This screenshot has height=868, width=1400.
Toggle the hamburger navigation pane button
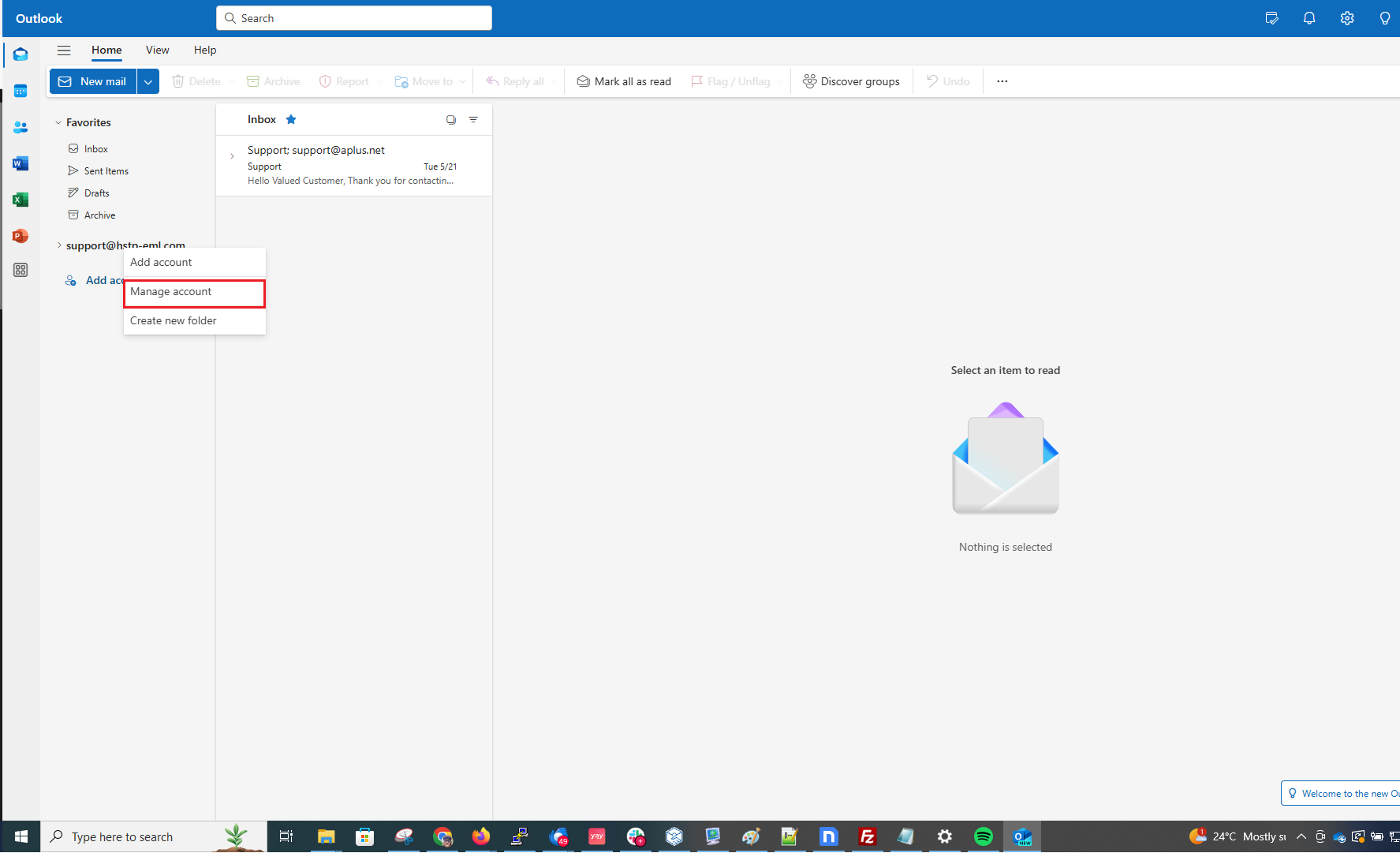tap(64, 51)
